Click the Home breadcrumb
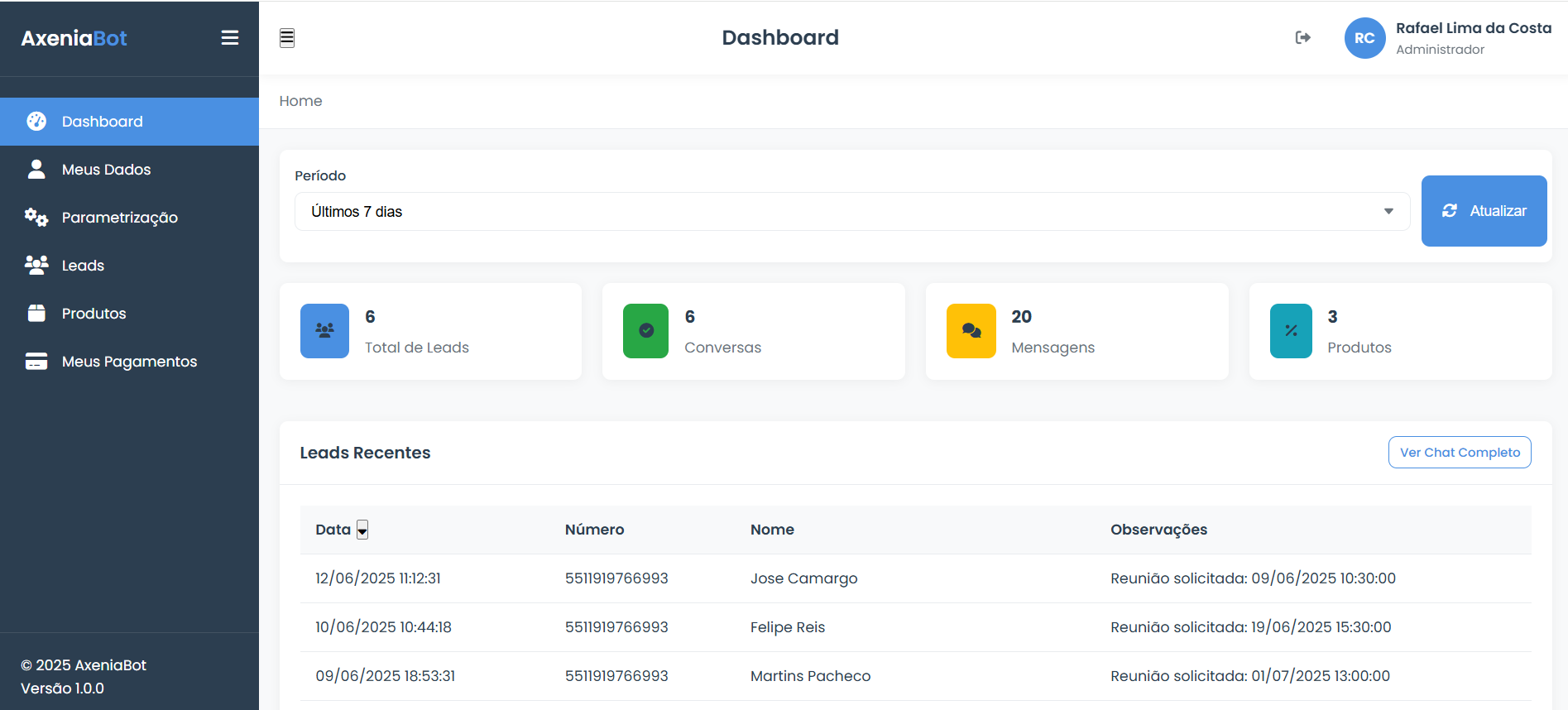This screenshot has width=1568, height=710. [300, 101]
